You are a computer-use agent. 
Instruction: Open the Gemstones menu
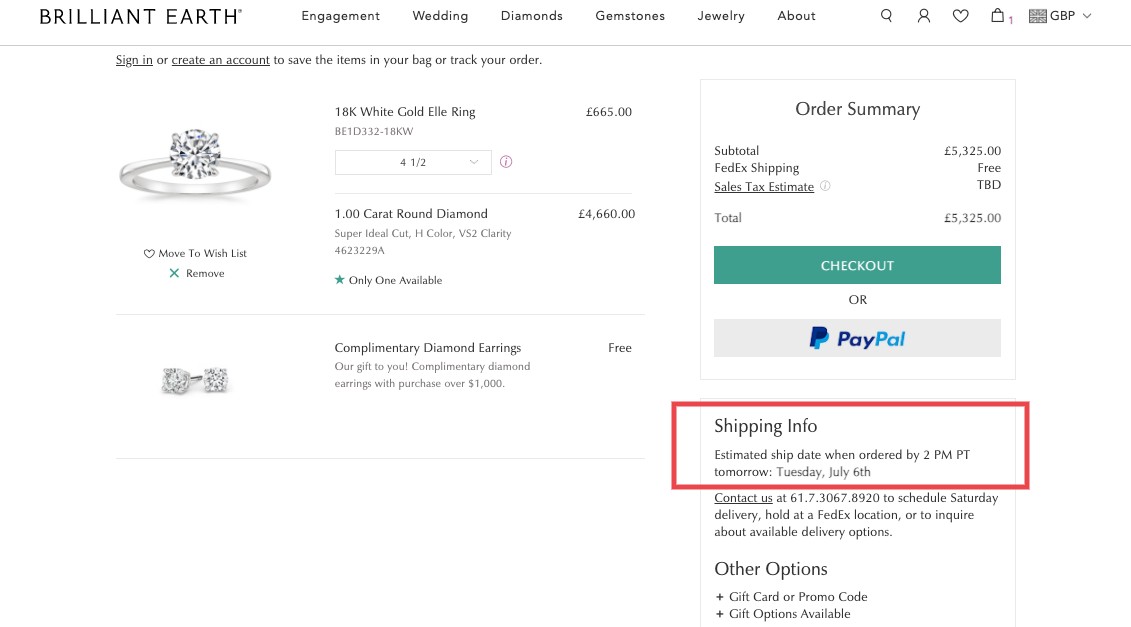point(629,16)
